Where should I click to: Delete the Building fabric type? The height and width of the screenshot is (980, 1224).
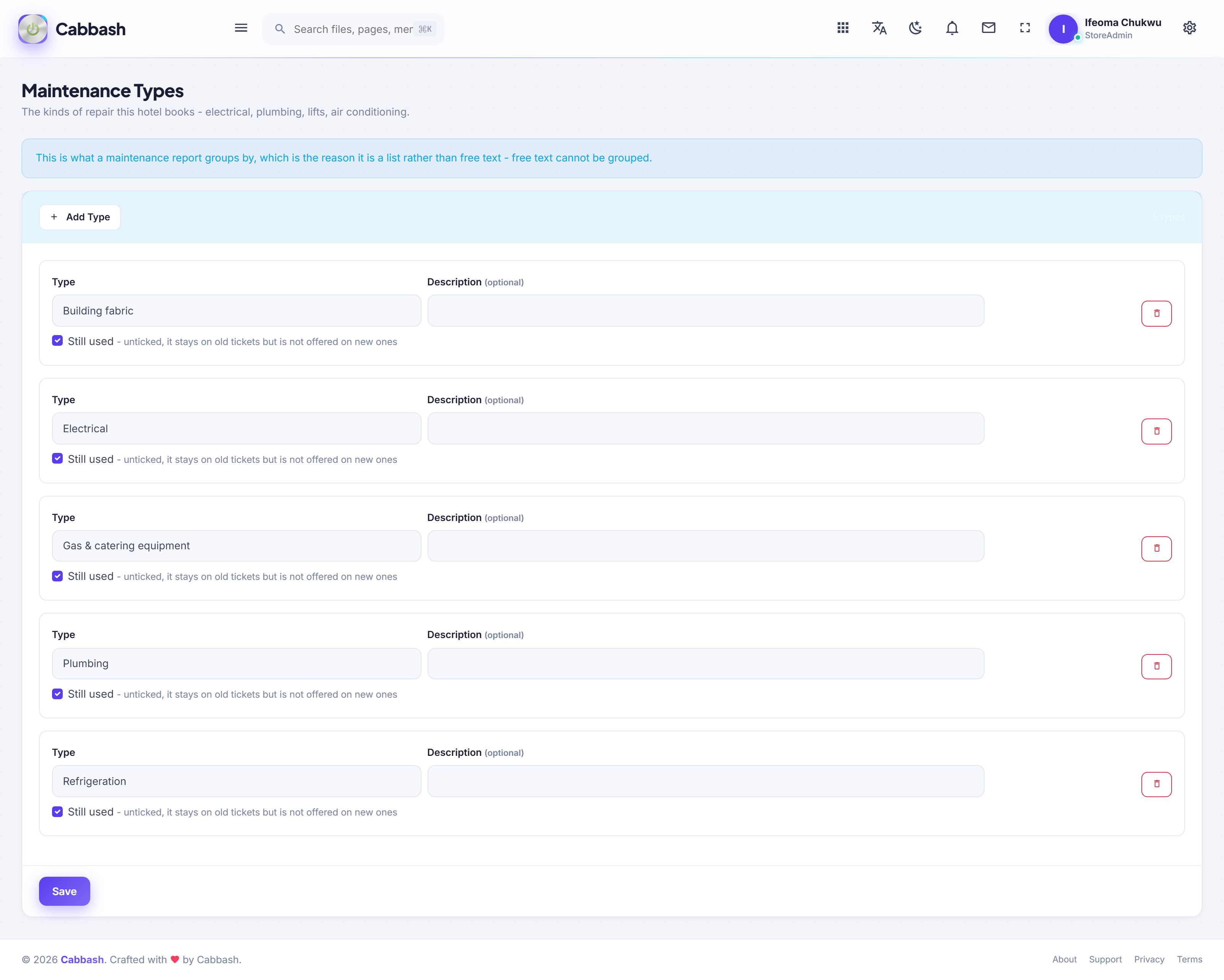pyautogui.click(x=1156, y=313)
